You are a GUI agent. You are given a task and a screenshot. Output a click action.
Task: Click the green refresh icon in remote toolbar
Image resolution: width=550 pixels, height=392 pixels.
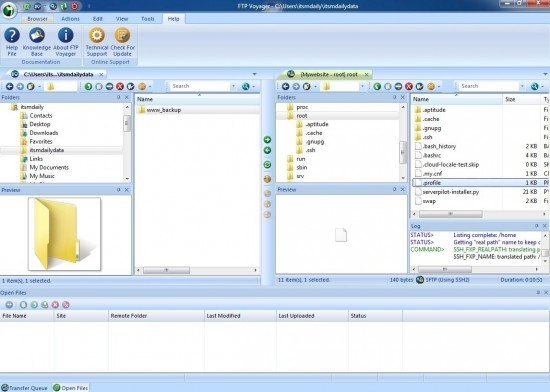pos(377,86)
